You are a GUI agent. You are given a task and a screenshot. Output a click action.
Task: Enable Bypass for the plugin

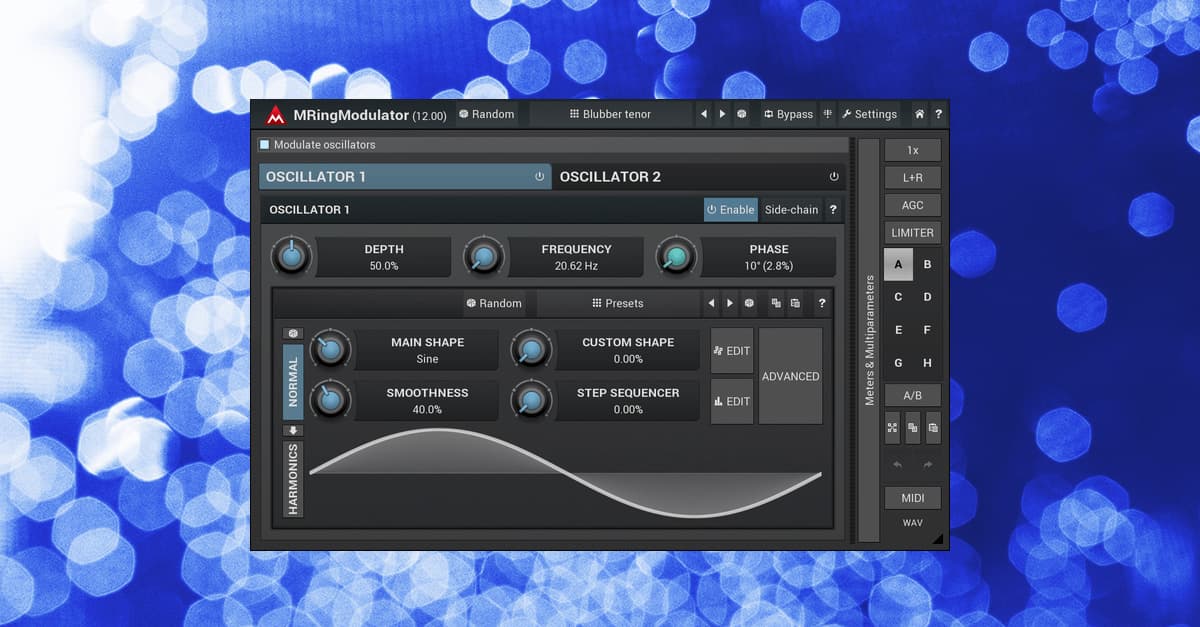click(x=789, y=114)
